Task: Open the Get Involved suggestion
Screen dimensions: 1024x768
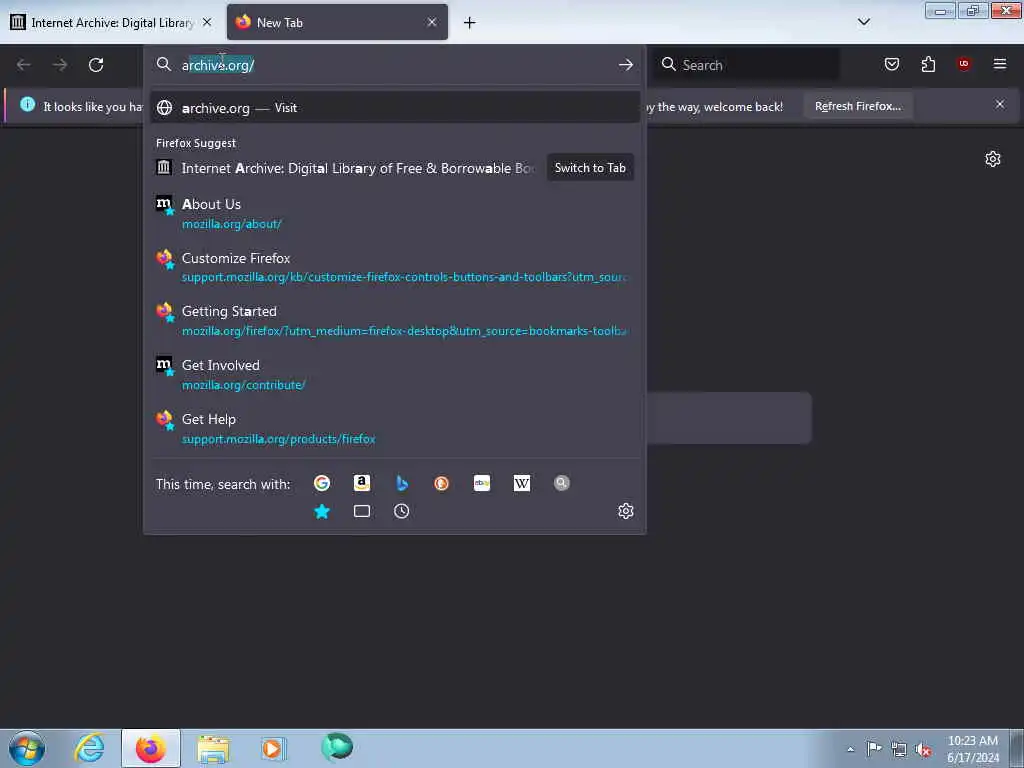Action: coord(394,375)
